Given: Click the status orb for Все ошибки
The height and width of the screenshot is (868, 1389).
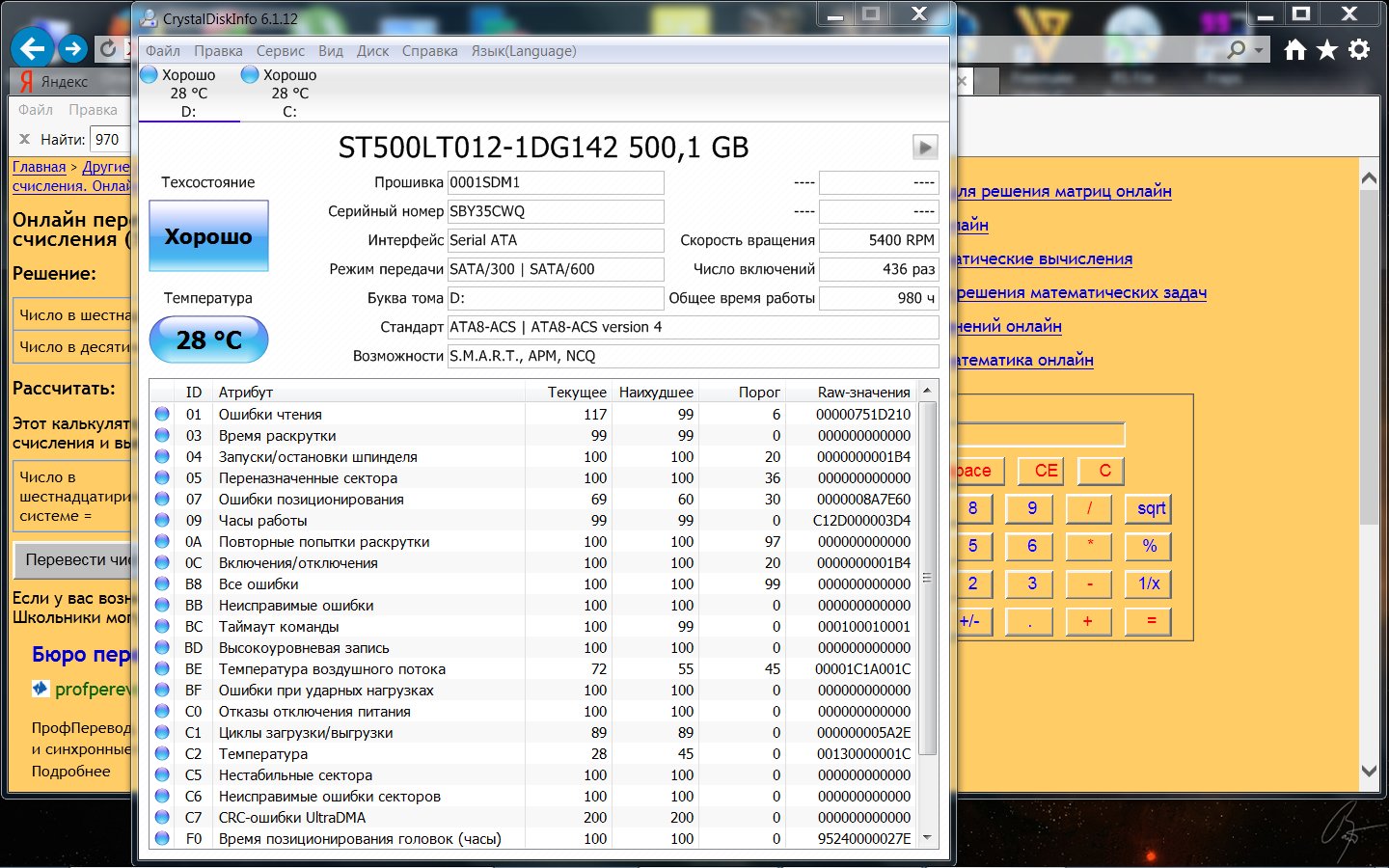Looking at the screenshot, I should pyautogui.click(x=162, y=583).
